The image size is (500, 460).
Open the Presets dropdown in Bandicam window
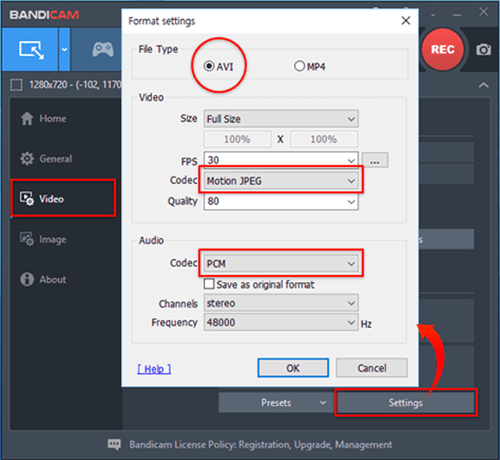(x=276, y=403)
